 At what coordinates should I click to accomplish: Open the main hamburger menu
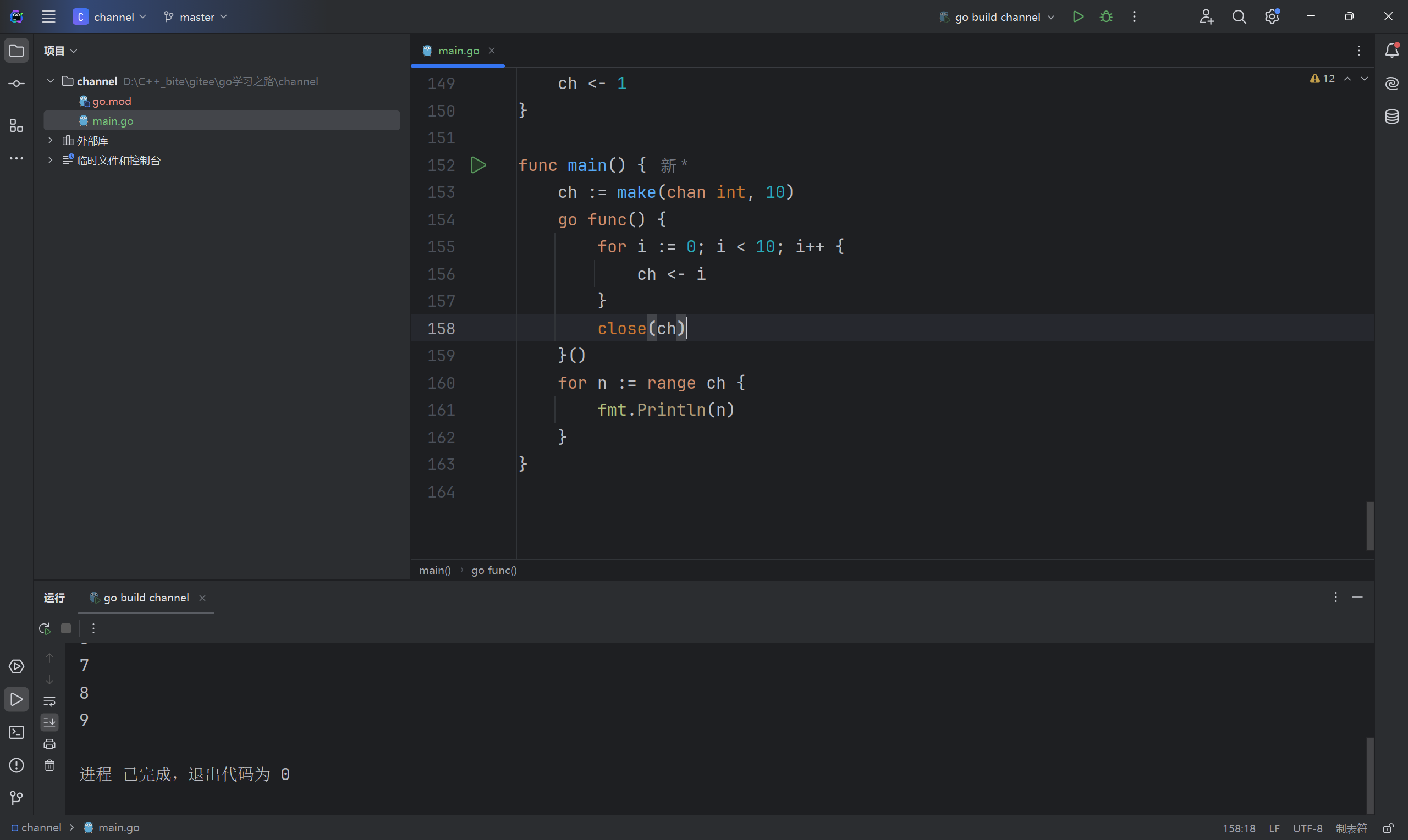pyautogui.click(x=49, y=16)
